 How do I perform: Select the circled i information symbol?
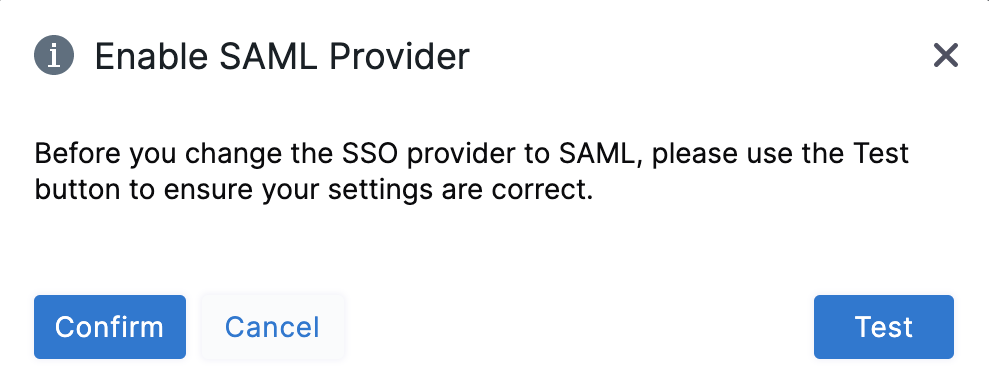point(54,55)
